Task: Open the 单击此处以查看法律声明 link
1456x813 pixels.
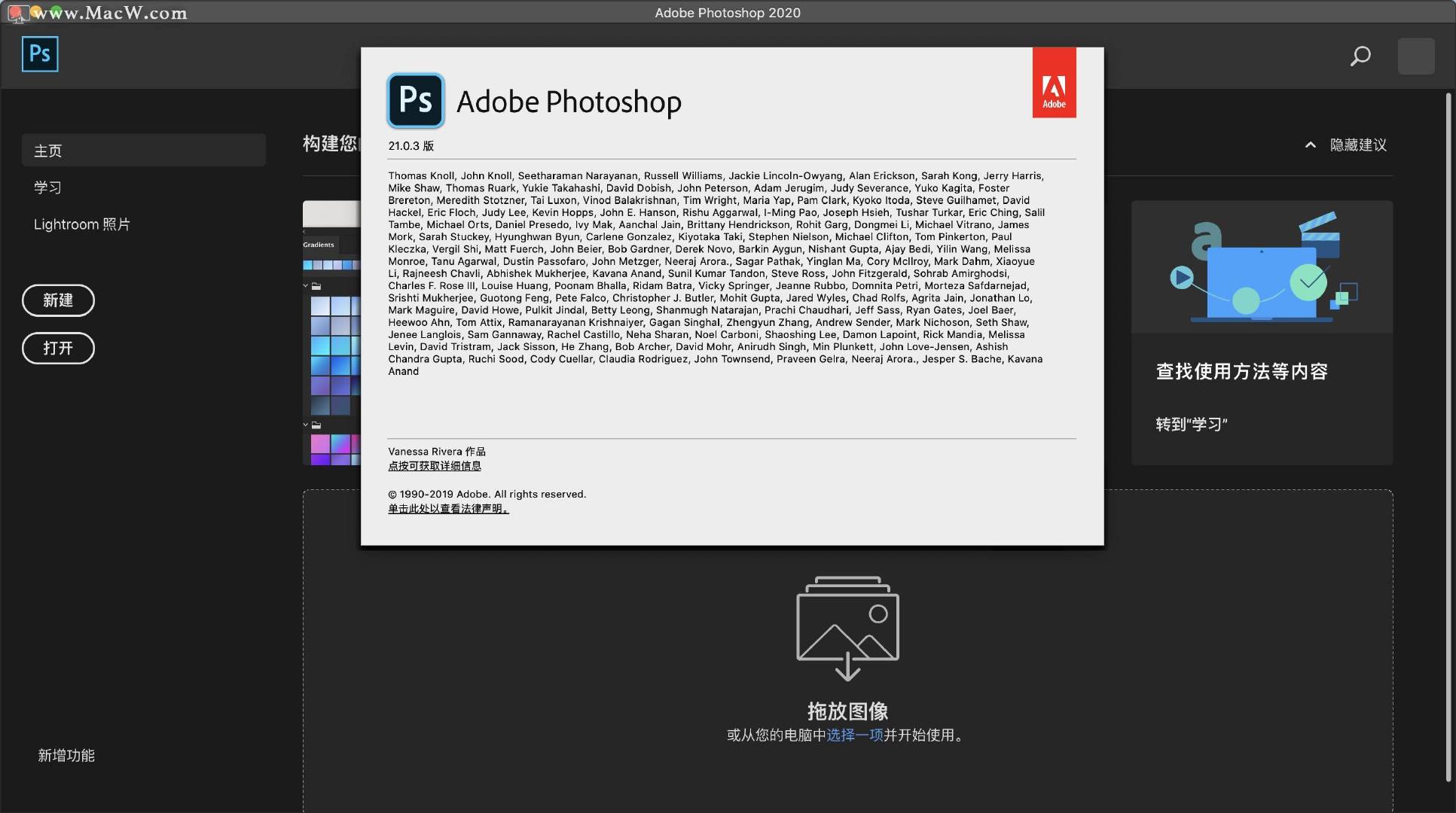Action: pyautogui.click(x=448, y=509)
